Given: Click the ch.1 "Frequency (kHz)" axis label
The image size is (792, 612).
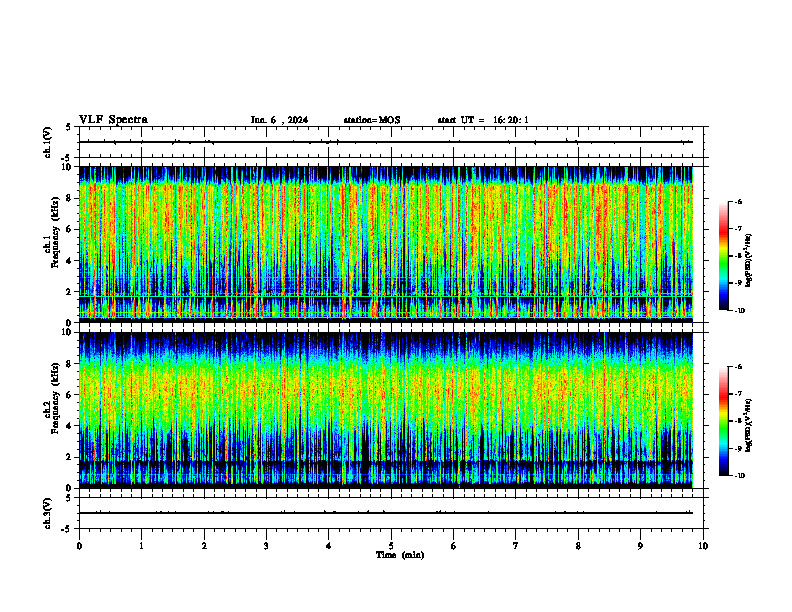Looking at the screenshot, I should (55, 232).
